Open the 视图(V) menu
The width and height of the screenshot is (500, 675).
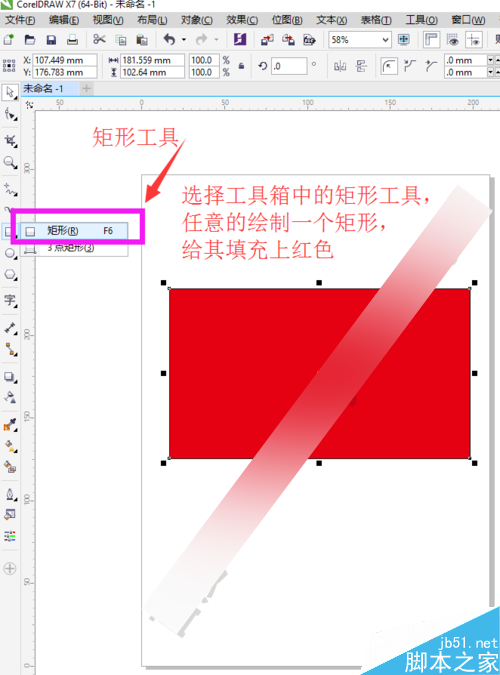(108, 20)
